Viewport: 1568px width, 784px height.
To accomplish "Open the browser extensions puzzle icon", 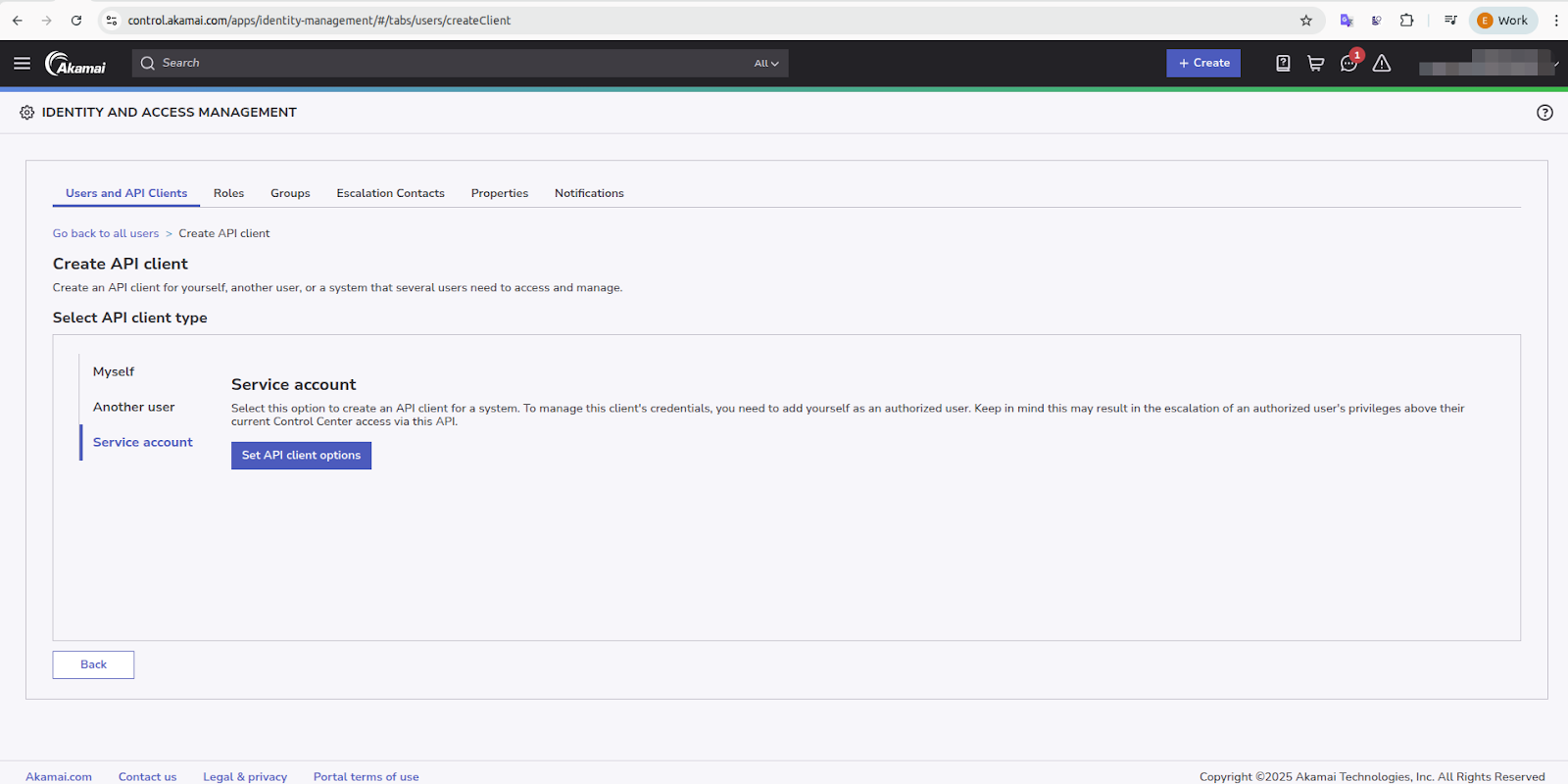I will click(1406, 21).
